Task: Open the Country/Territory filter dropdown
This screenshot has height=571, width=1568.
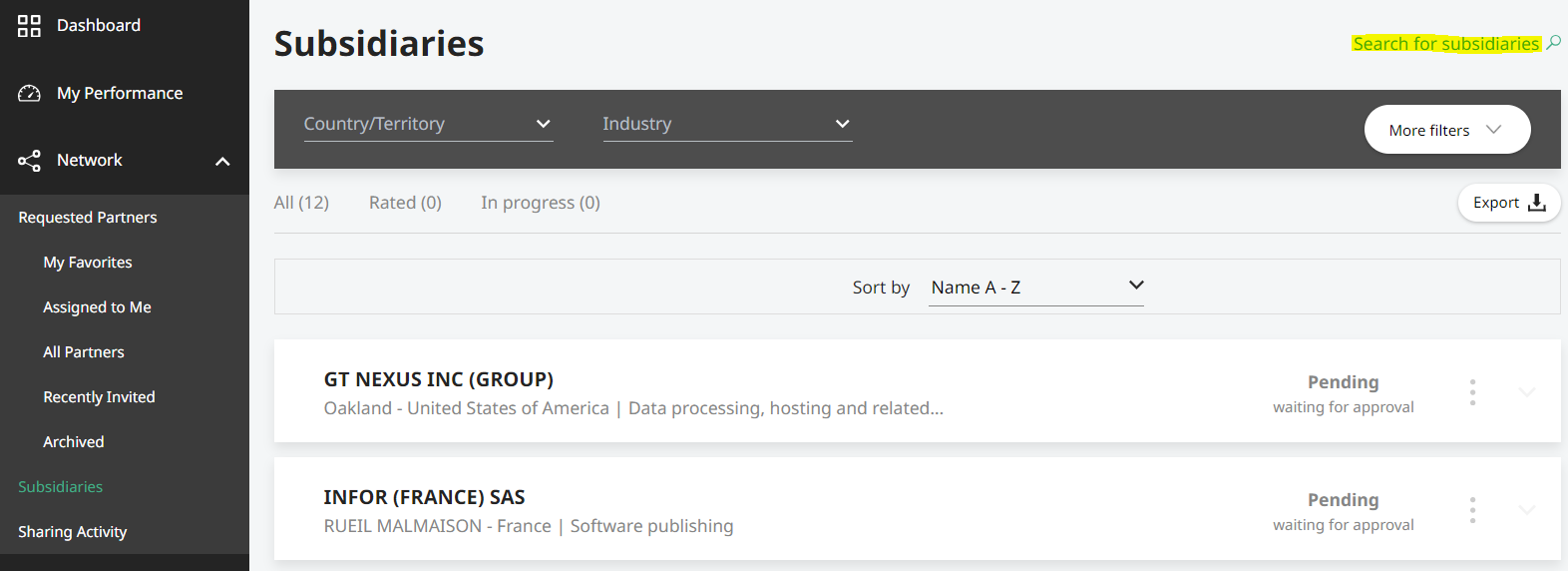Action: click(x=428, y=124)
